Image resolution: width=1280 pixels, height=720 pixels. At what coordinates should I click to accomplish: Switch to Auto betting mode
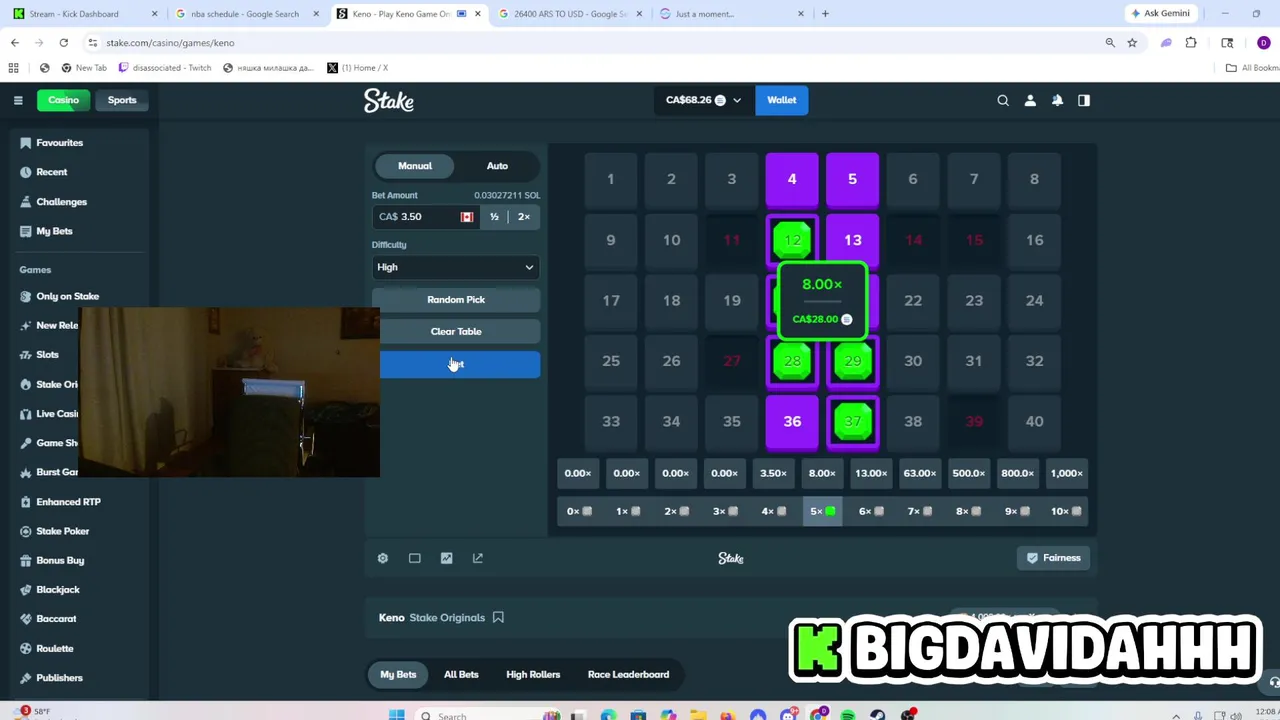coord(497,166)
